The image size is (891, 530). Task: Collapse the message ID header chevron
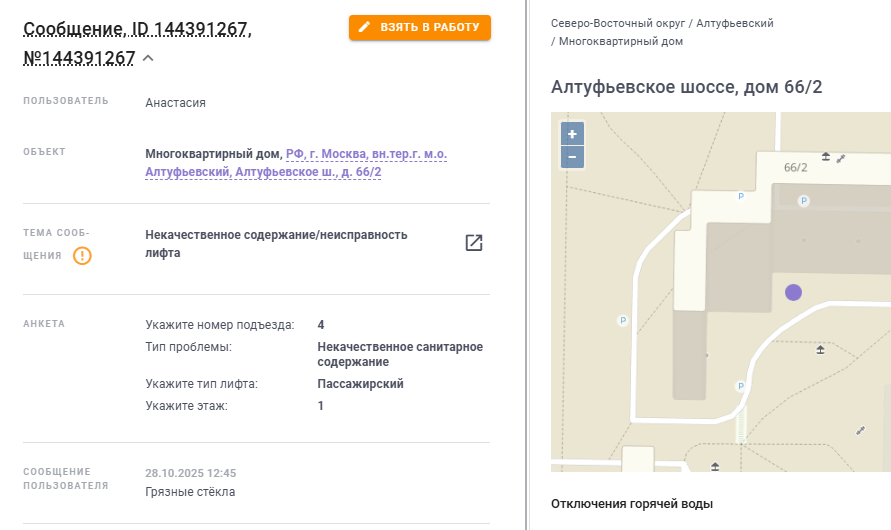point(148,58)
